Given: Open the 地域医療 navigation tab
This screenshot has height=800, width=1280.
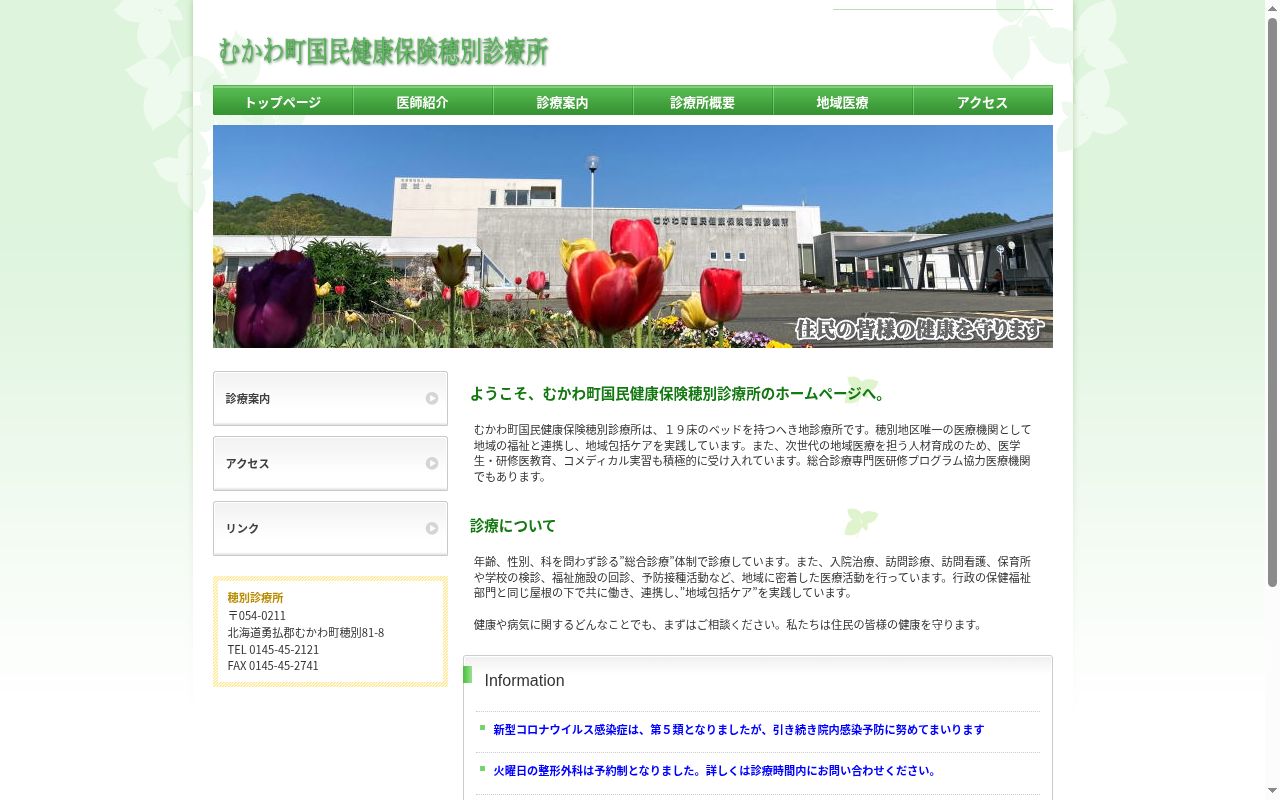Looking at the screenshot, I should coord(843,101).
